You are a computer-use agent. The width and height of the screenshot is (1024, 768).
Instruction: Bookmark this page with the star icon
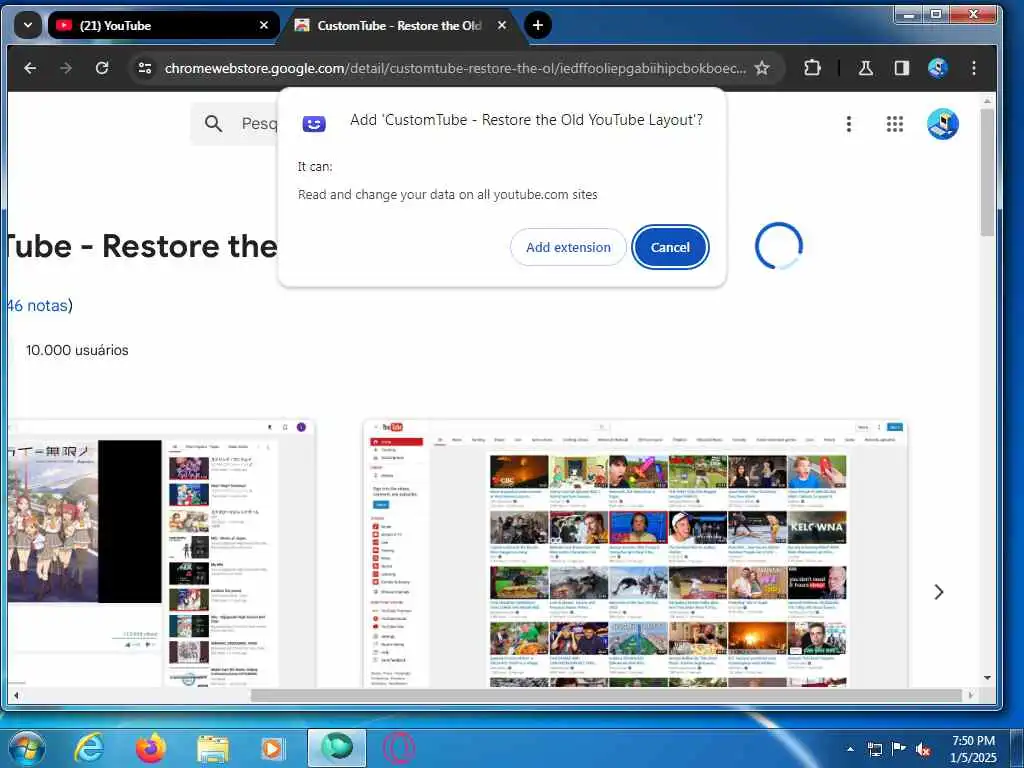[761, 68]
